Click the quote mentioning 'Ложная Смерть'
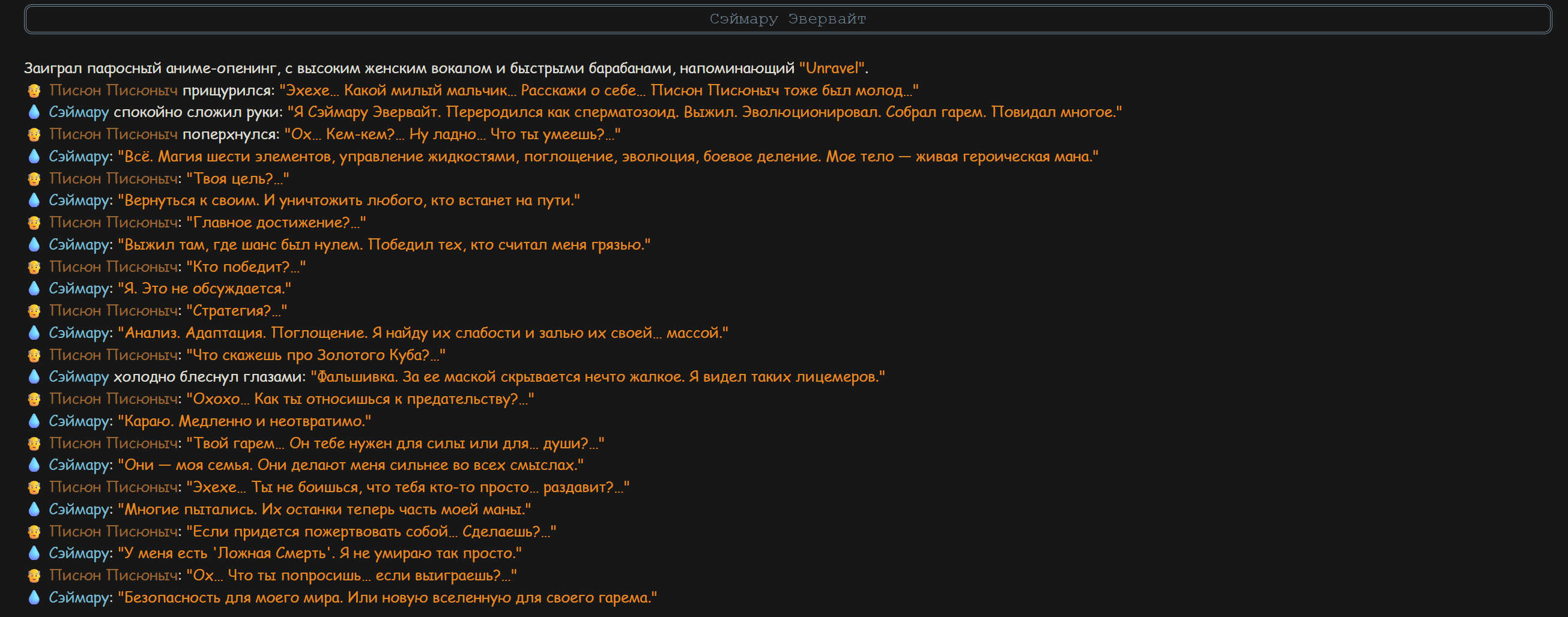 coord(319,553)
